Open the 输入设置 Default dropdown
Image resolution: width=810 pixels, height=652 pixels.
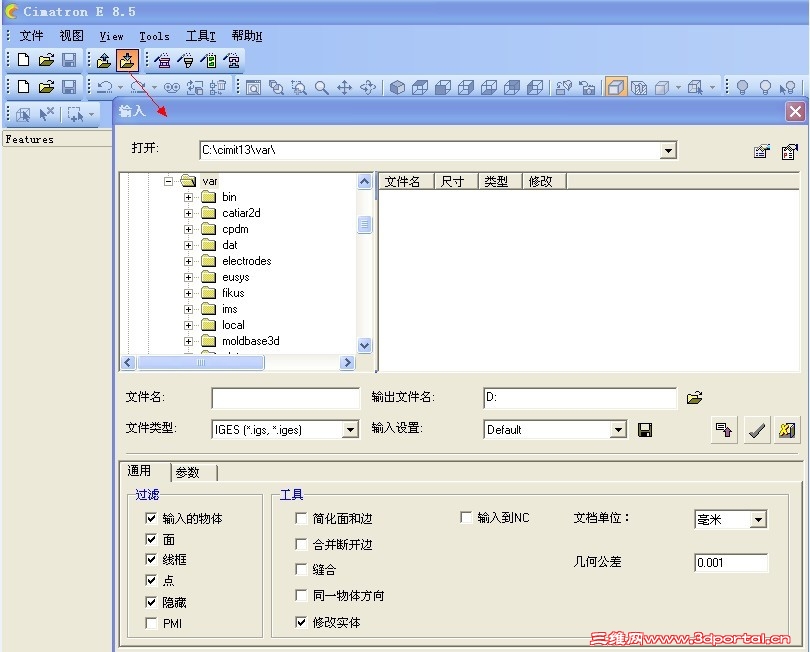[618, 429]
